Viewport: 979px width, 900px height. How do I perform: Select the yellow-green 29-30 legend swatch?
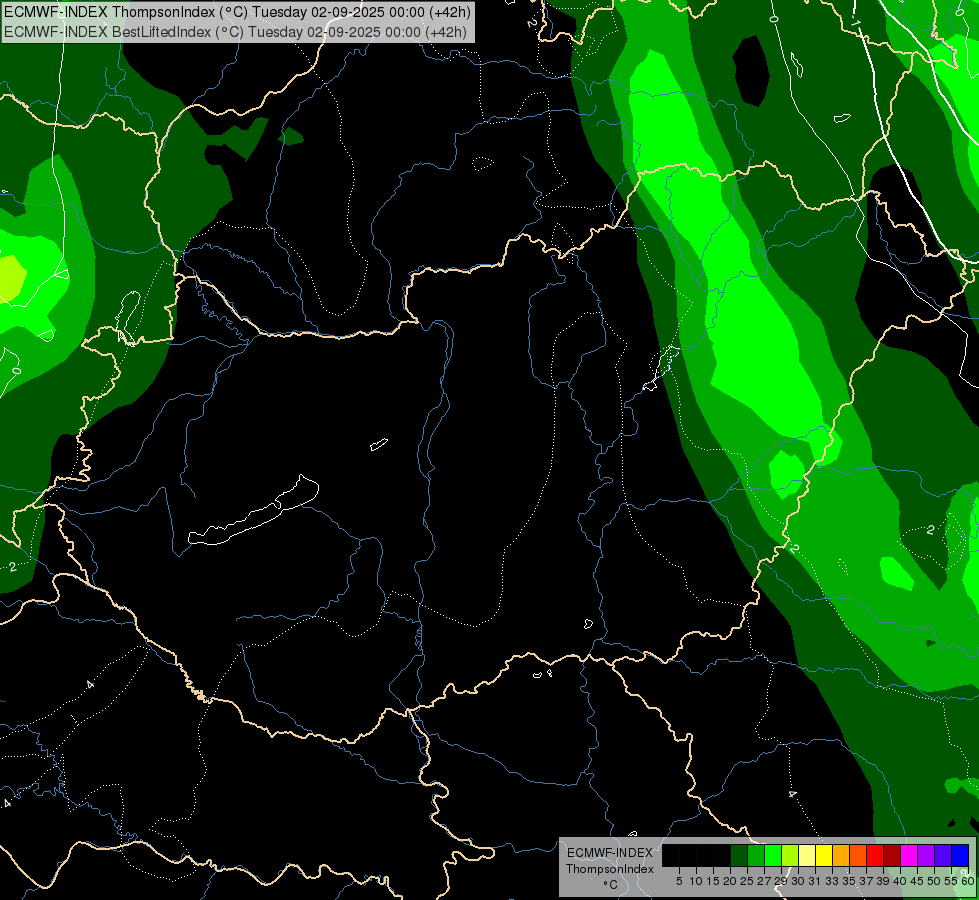pos(790,855)
